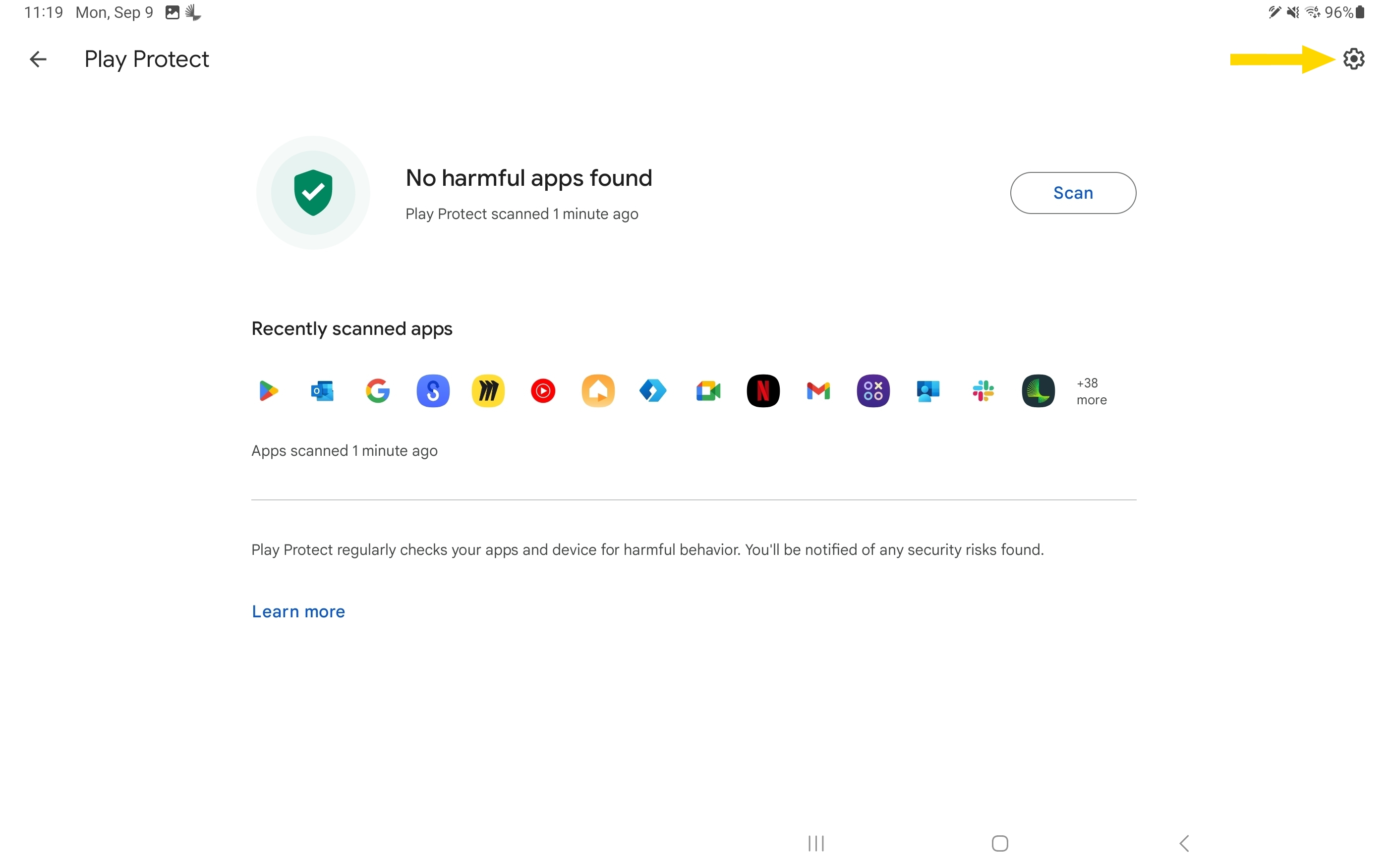Click the Scan button

[1072, 193]
